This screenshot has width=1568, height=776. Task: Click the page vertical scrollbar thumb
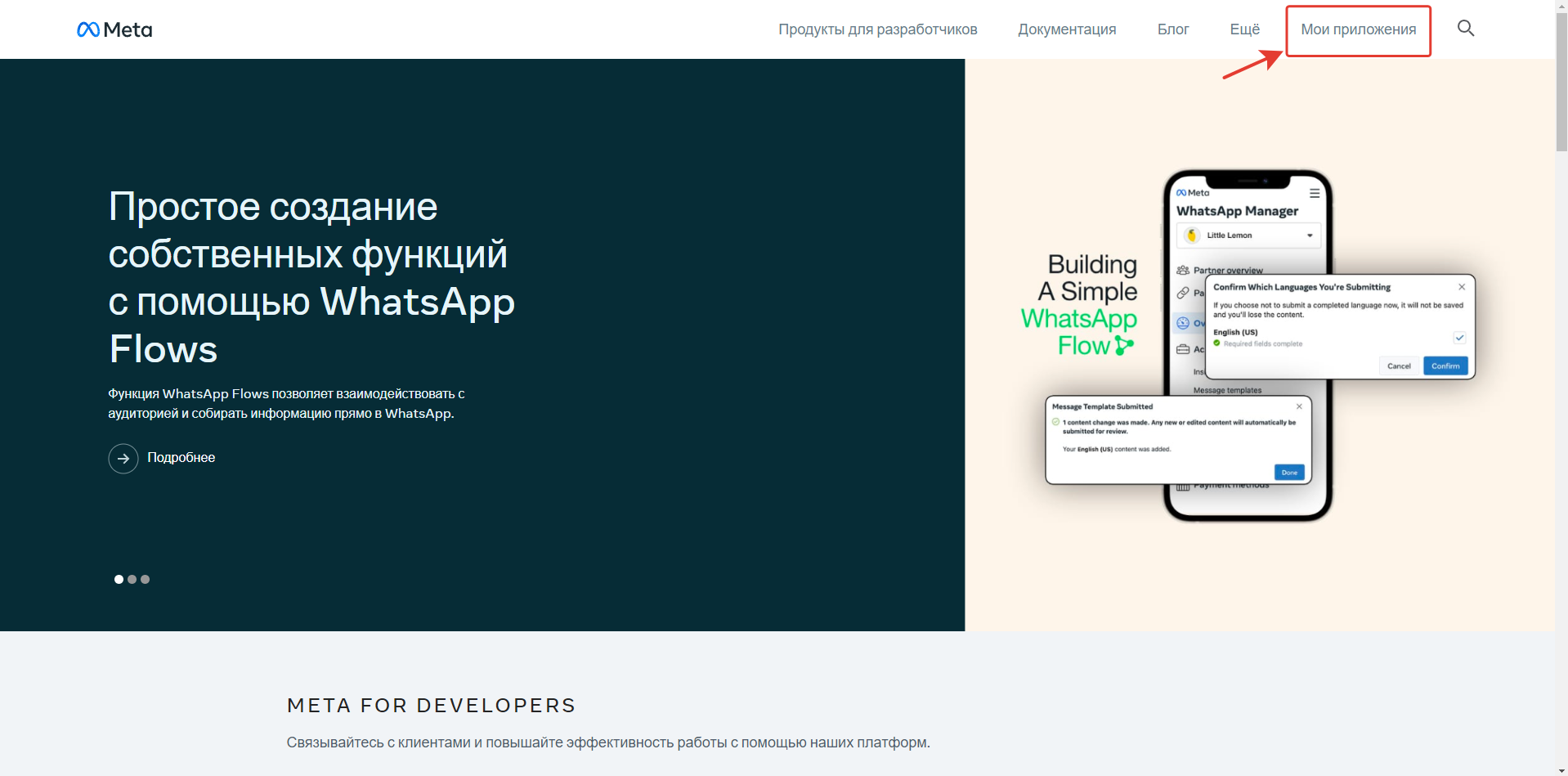click(1561, 80)
